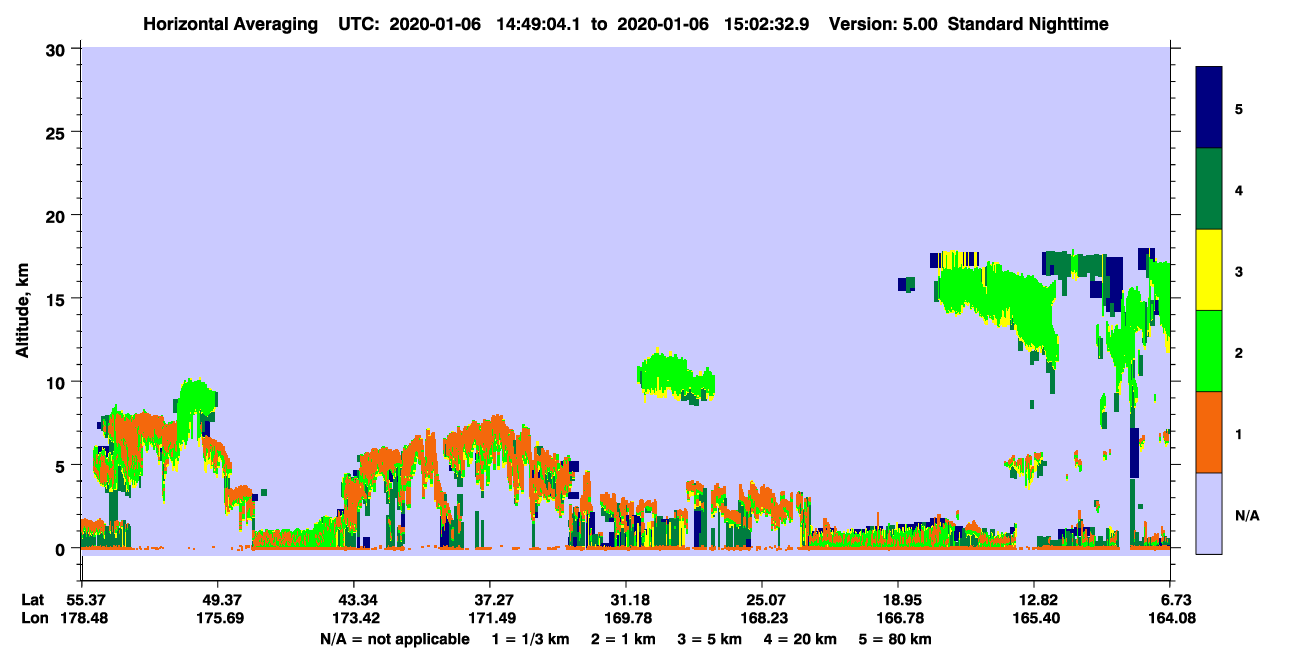Click '3 = 5 km' legend text
This screenshot has width=1300, height=667.
[709, 639]
